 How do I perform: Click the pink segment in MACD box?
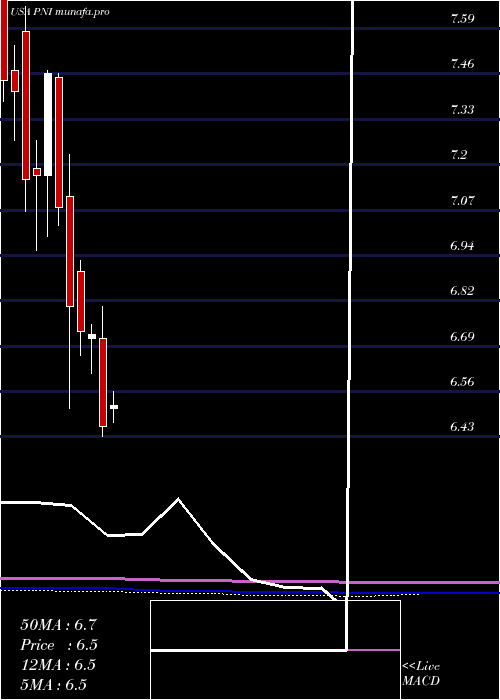click(x=373, y=650)
